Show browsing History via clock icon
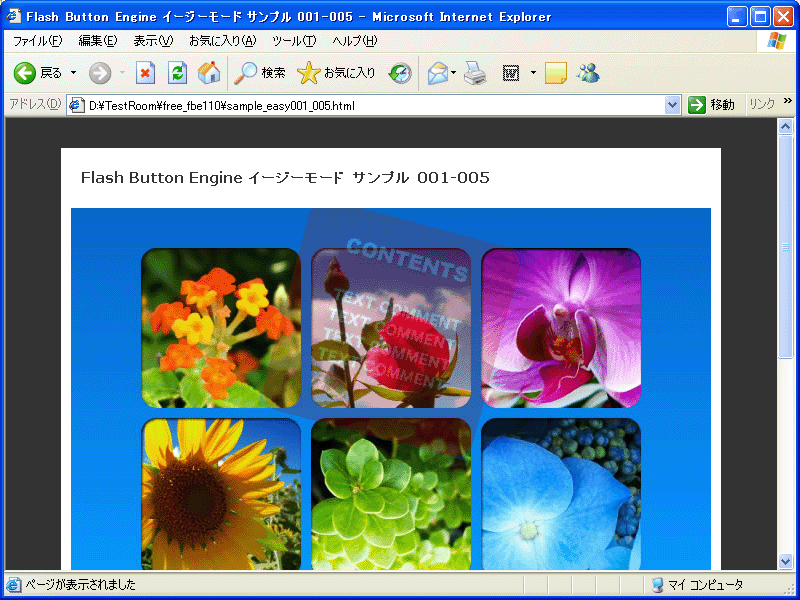Screen dimensions: 800x600 (400, 73)
